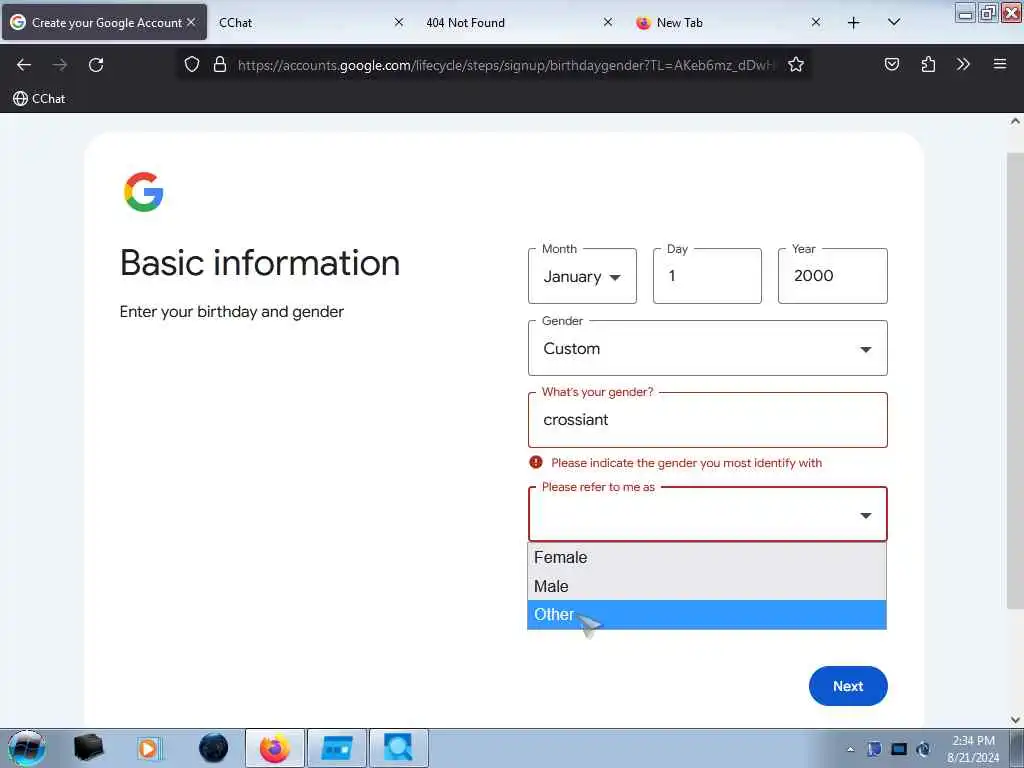Image resolution: width=1024 pixels, height=768 pixels.
Task: Click the Year input field
Action: tap(833, 276)
